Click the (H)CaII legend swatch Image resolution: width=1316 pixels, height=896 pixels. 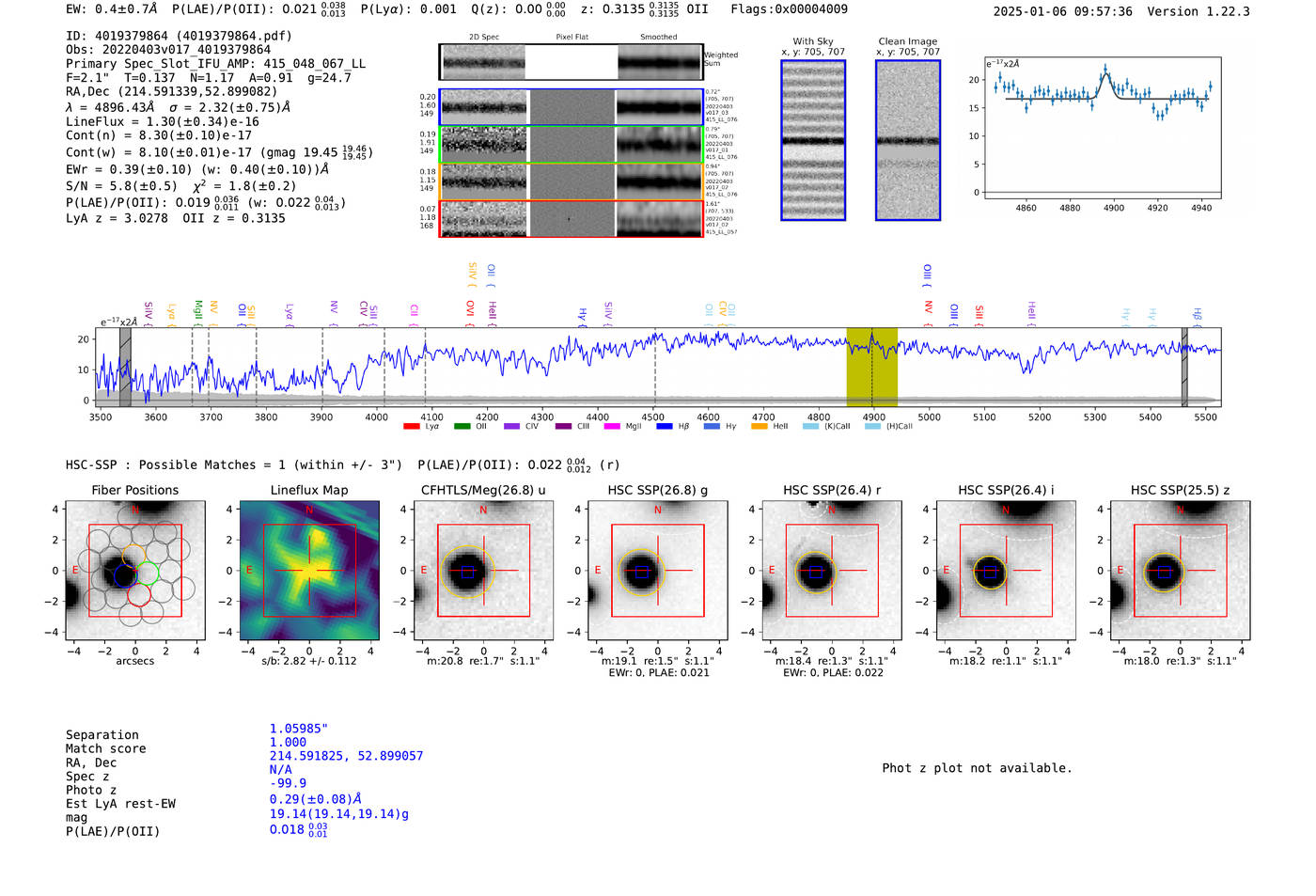tap(872, 427)
